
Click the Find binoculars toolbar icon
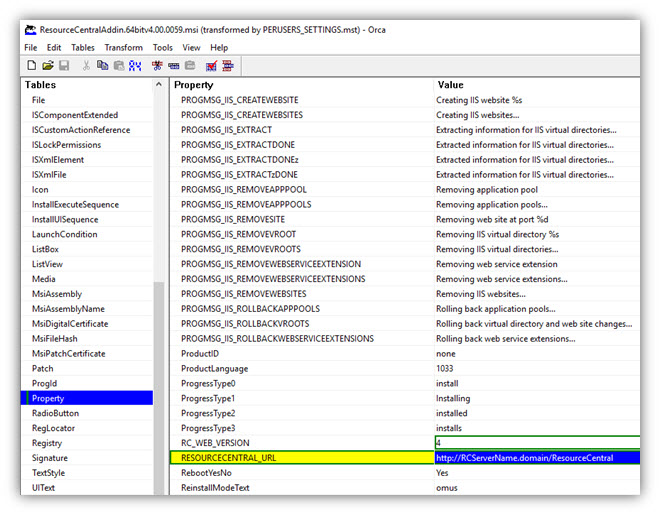click(135, 65)
